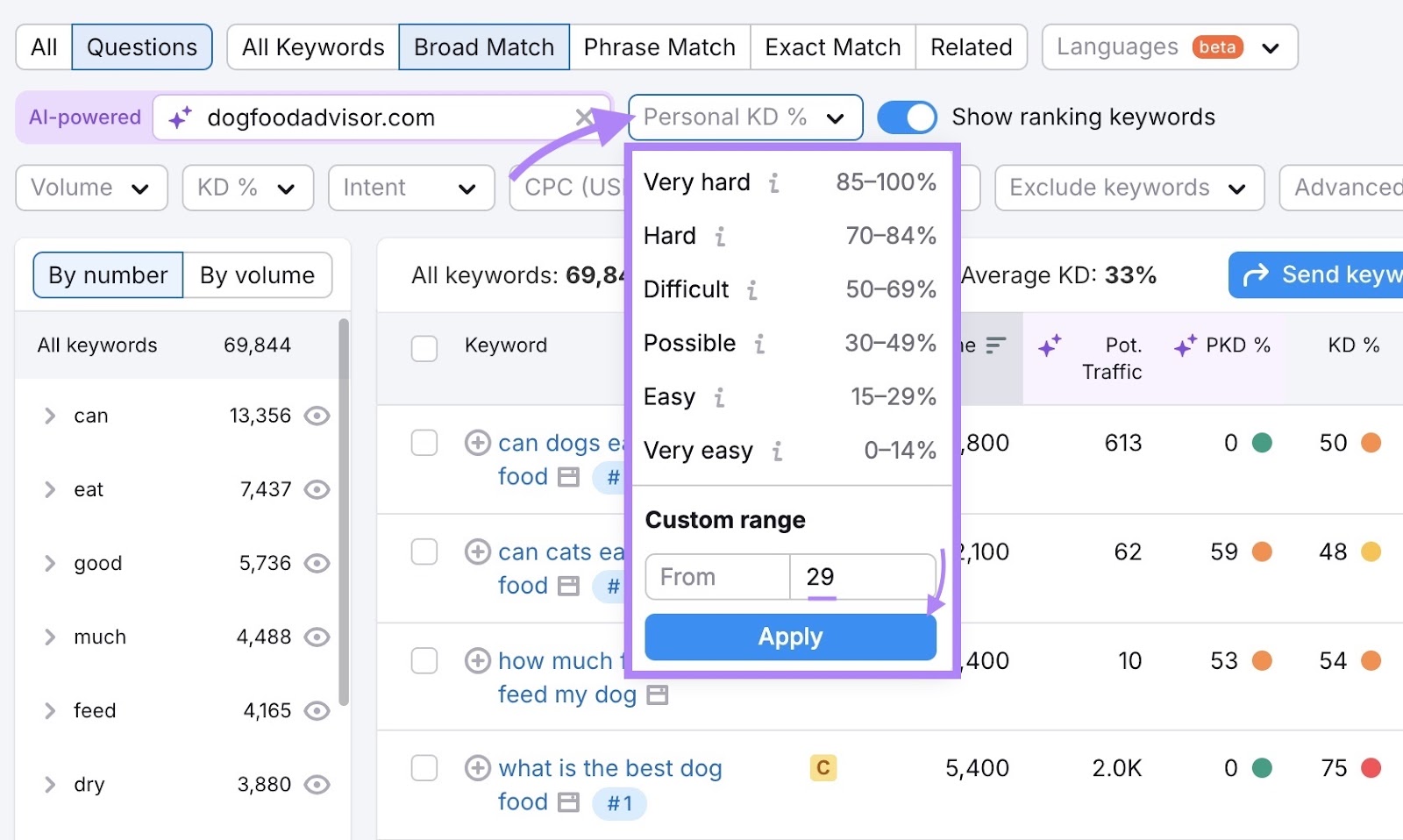Toggle eye icon for 'can' group

(x=317, y=416)
